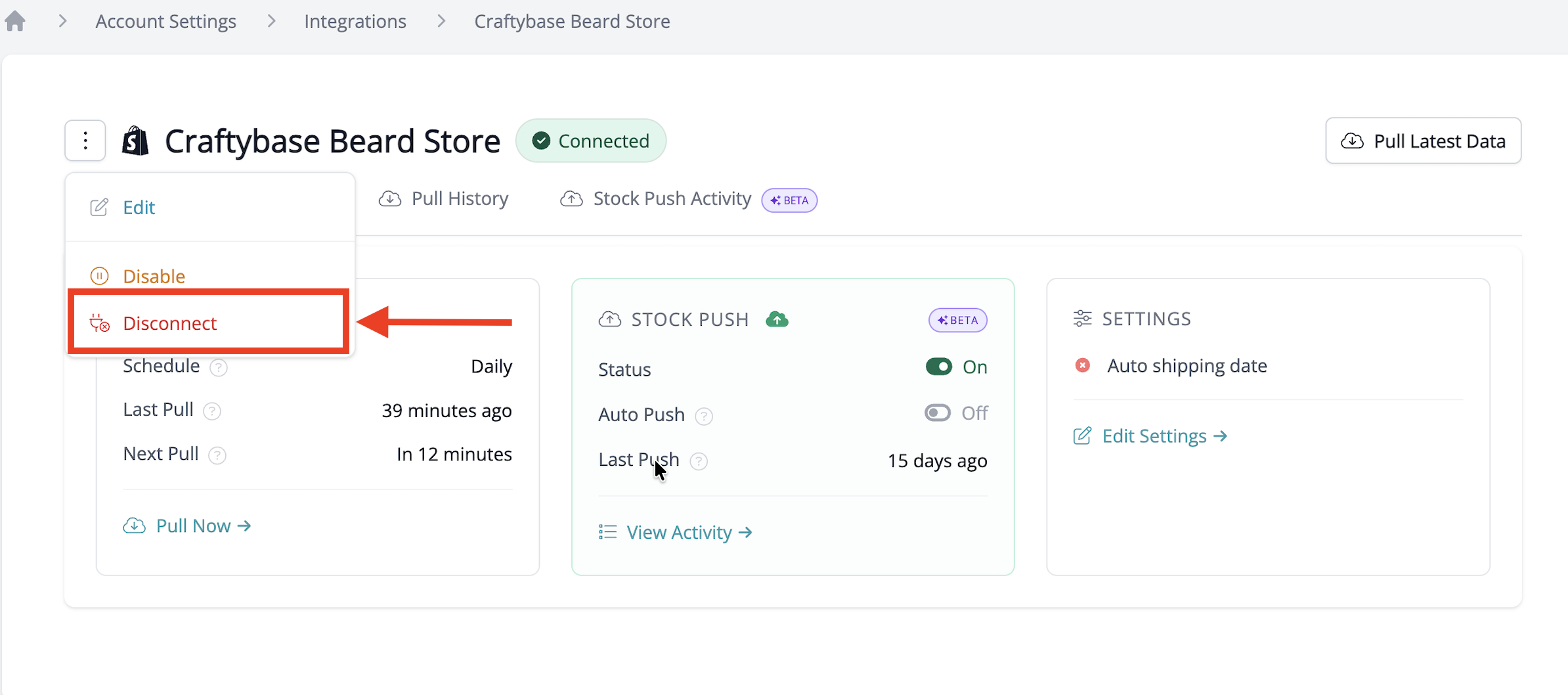Click the 'Auto shipping date' text
This screenshot has height=695, width=1568.
click(x=1187, y=365)
